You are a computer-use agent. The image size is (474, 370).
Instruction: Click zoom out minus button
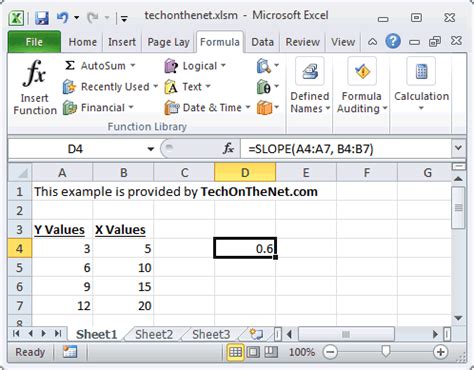(x=330, y=352)
